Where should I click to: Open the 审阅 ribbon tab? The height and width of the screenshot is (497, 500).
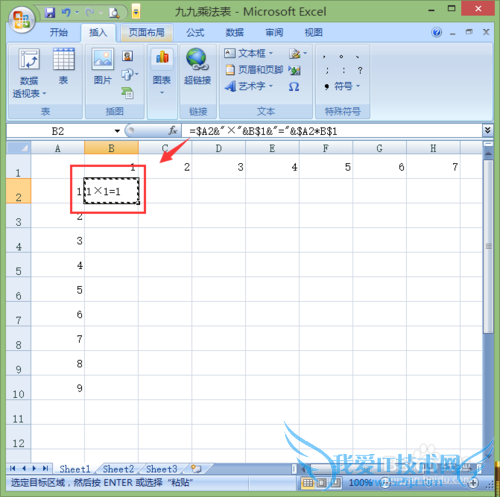point(274,32)
